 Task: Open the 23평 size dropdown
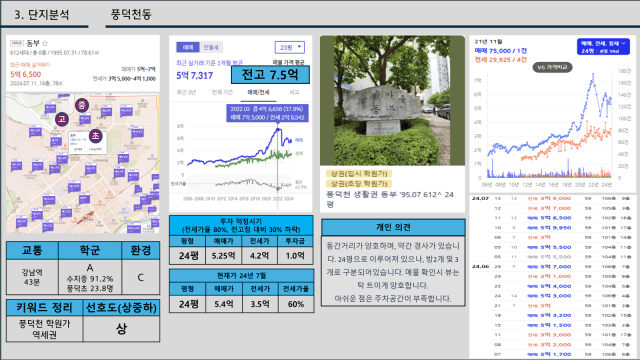pos(290,47)
